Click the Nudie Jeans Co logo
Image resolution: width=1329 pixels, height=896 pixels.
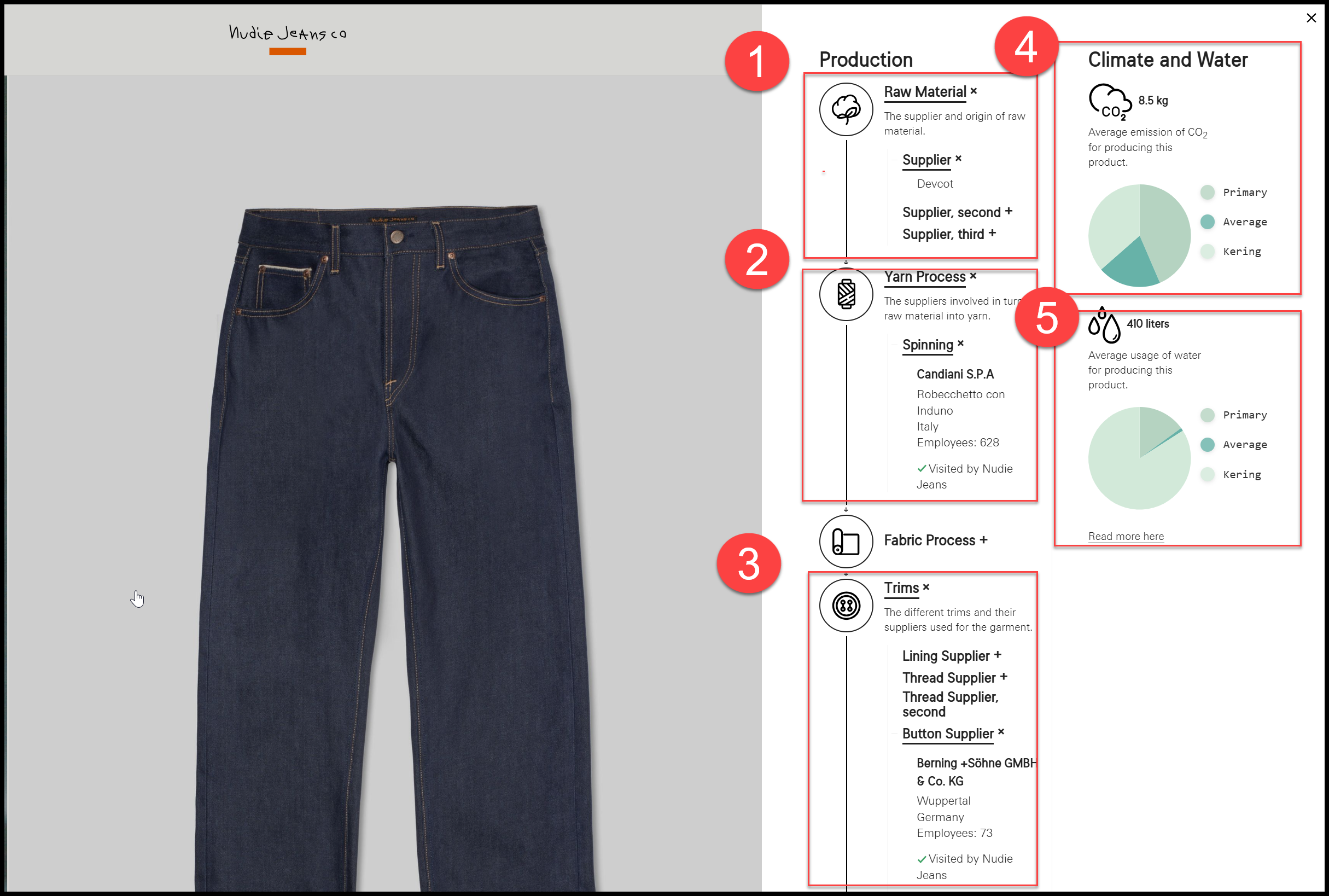click(287, 34)
